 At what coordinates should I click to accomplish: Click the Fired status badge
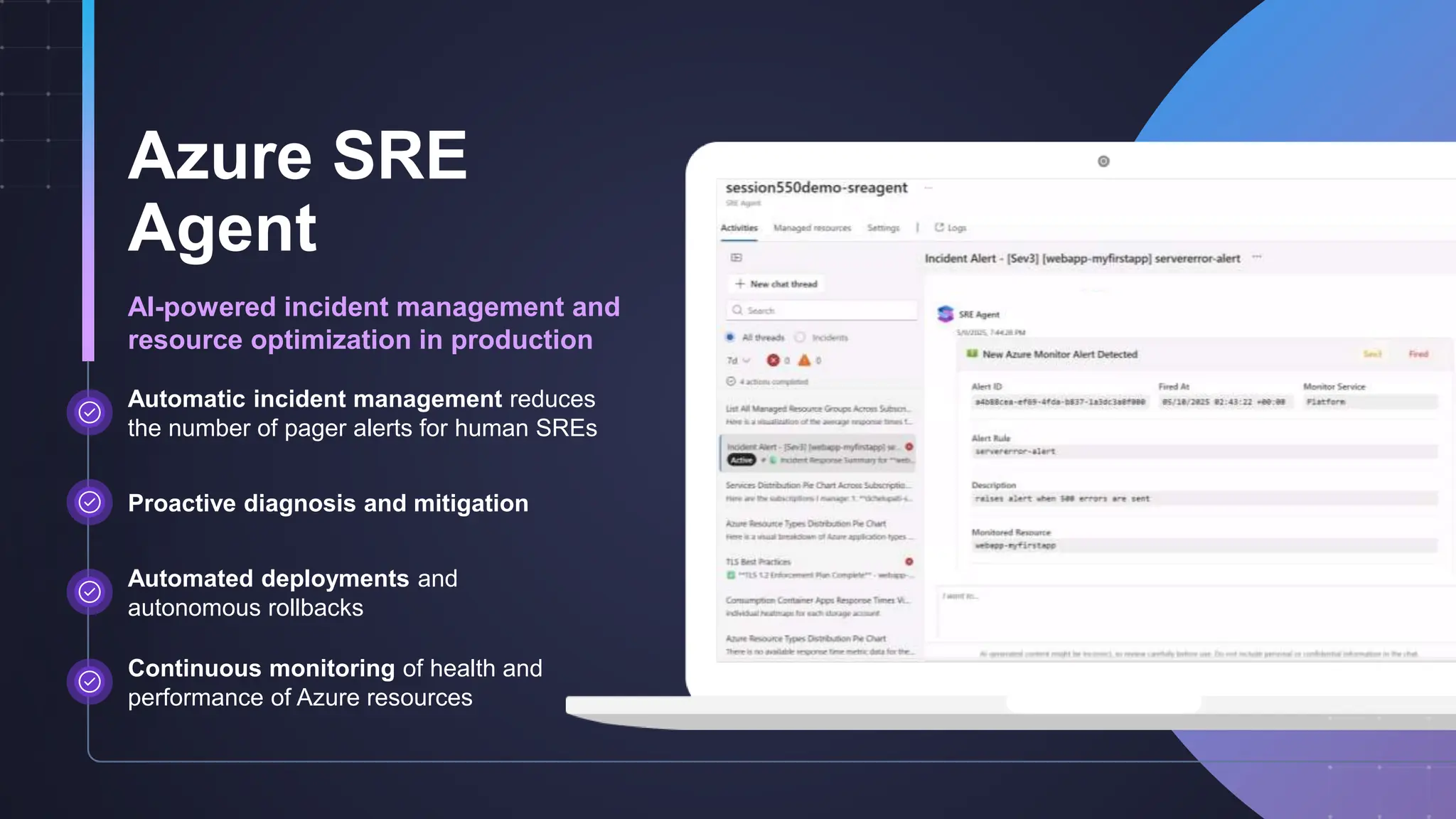1418,354
